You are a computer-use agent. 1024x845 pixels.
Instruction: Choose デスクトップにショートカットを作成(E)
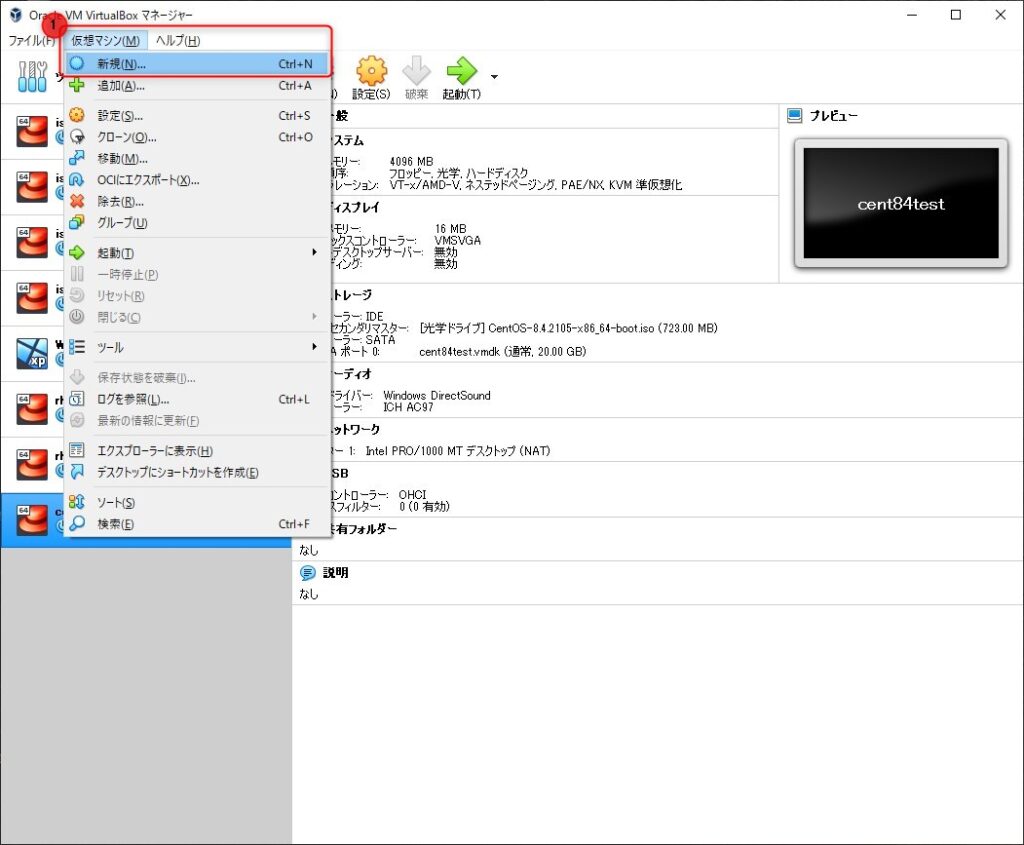tap(196, 473)
